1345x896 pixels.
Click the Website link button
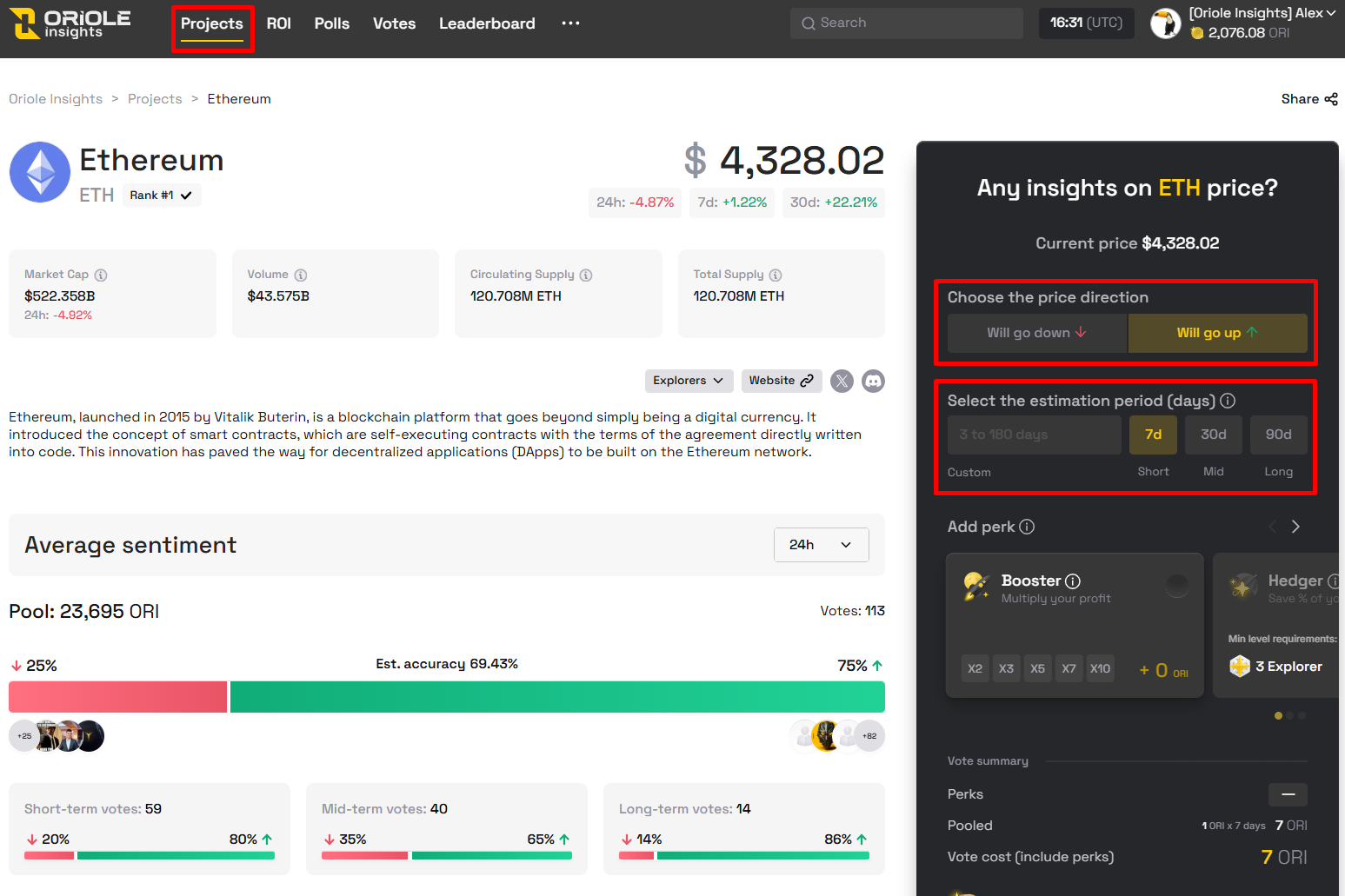click(781, 381)
